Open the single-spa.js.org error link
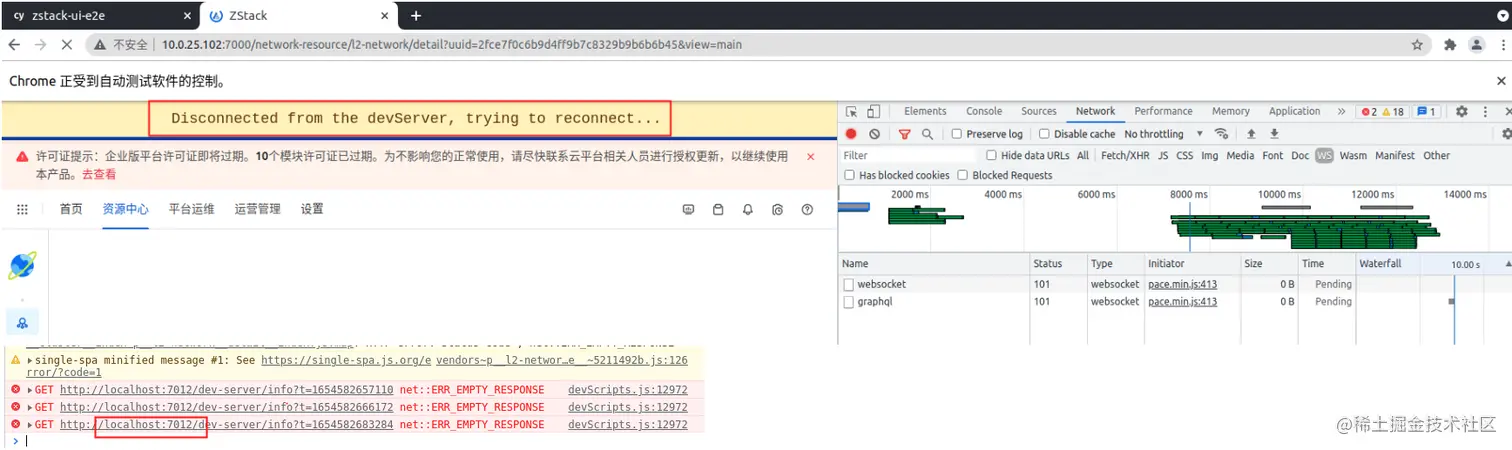Image resolution: width=1512 pixels, height=450 pixels. point(347,360)
